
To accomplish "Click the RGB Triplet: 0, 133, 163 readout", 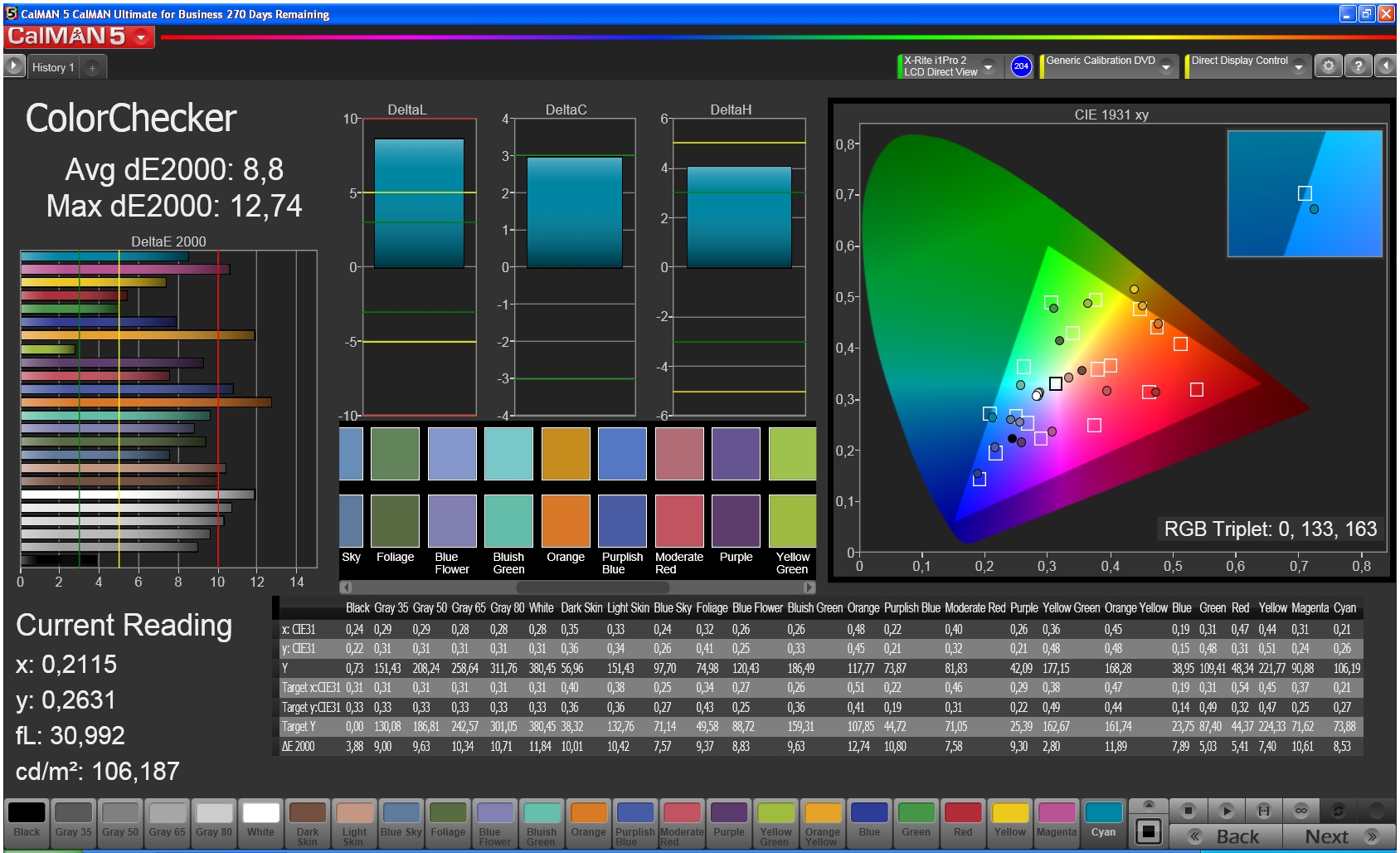I will pyautogui.click(x=1270, y=529).
